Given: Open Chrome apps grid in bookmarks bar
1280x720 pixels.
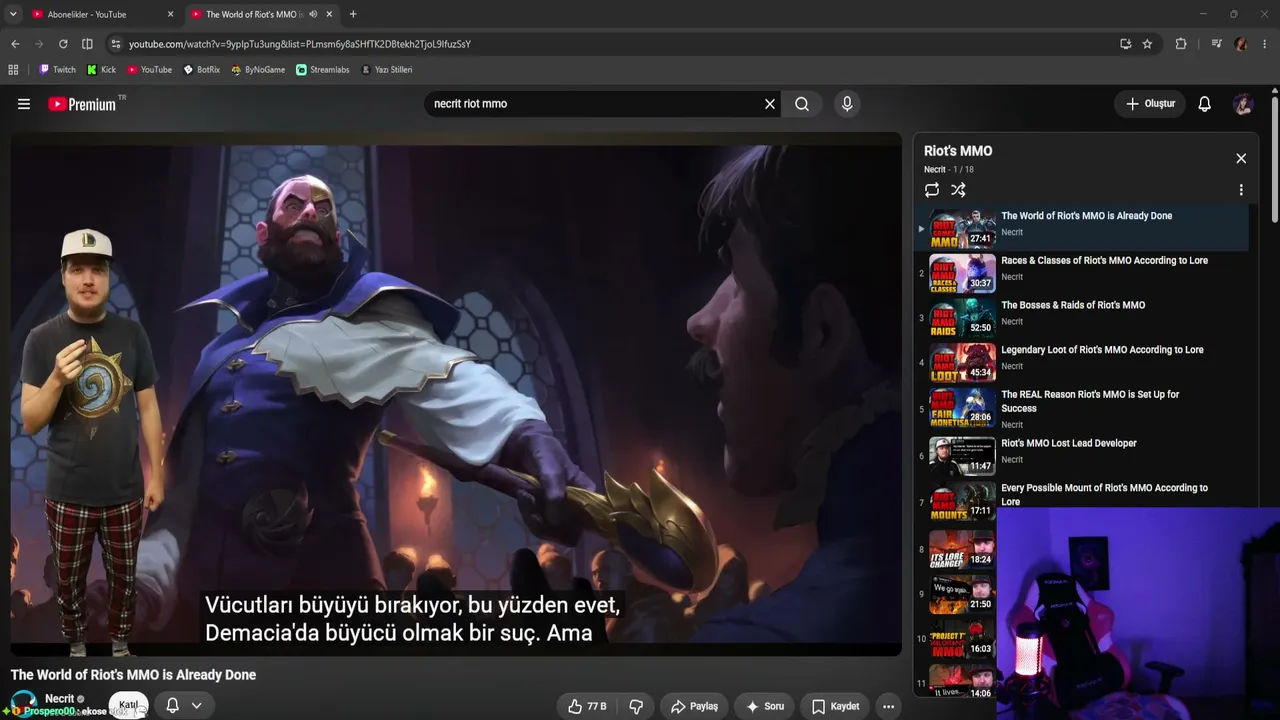Looking at the screenshot, I should coord(13,70).
